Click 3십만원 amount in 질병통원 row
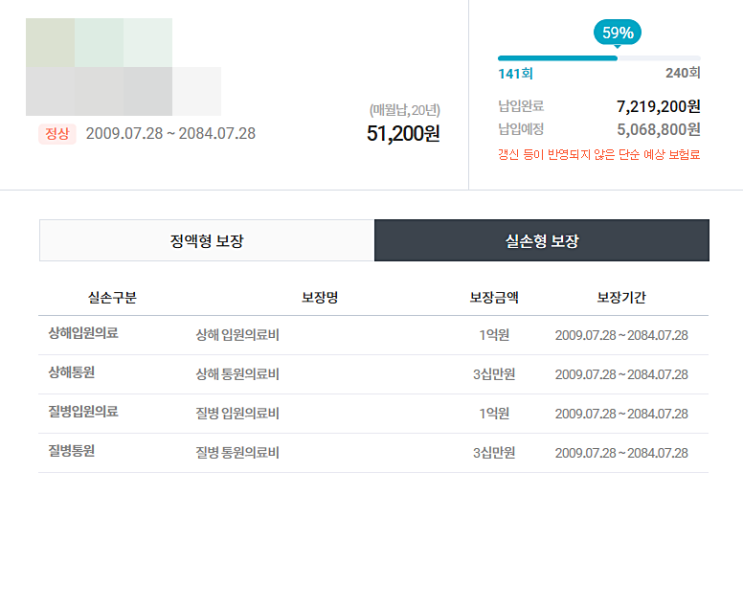The width and height of the screenshot is (743, 607). (494, 453)
